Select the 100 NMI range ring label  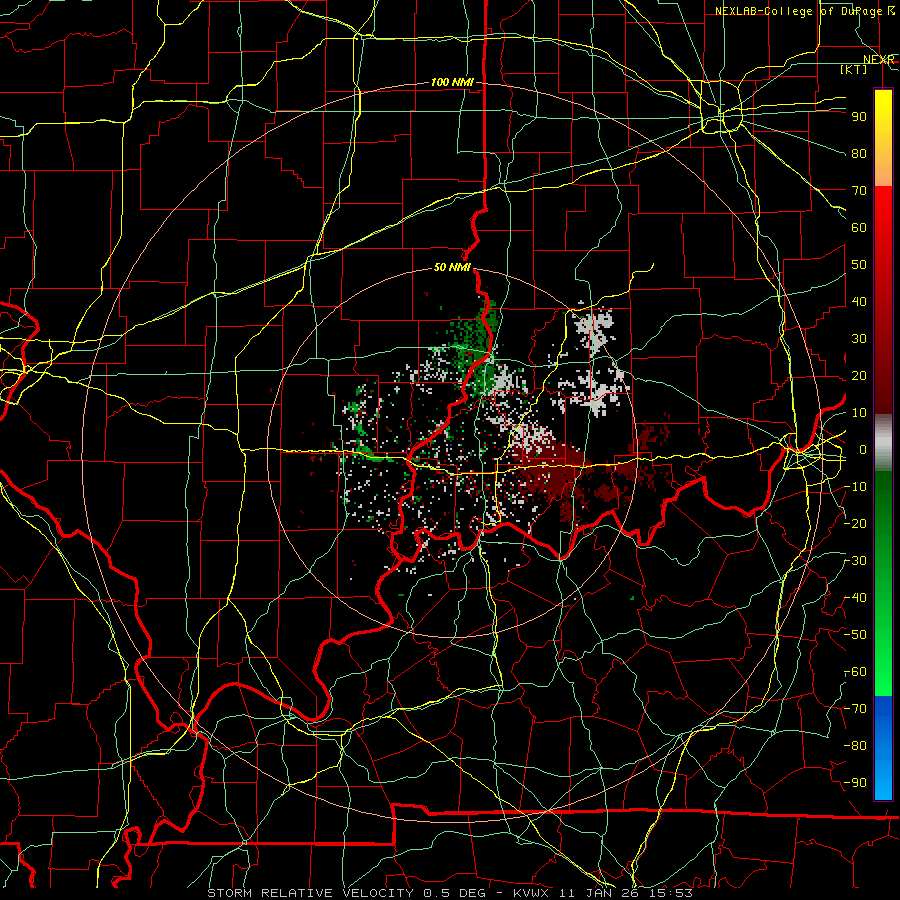tap(452, 82)
